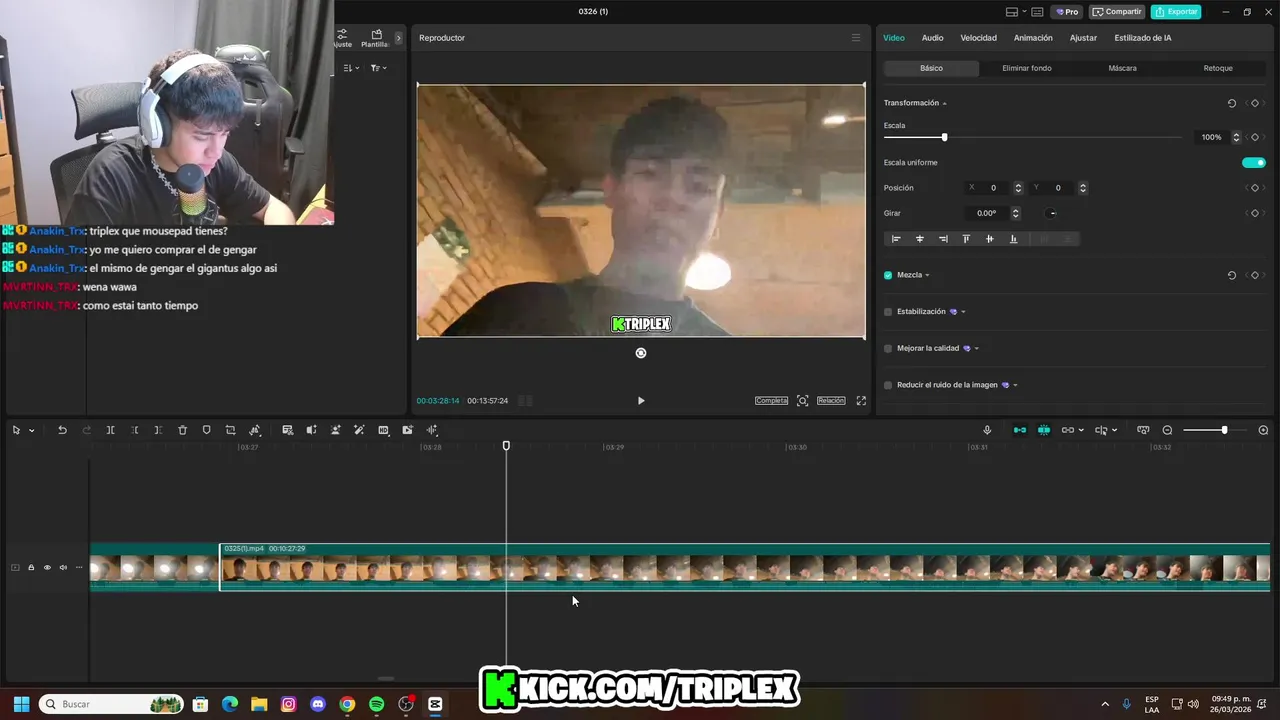Expand the Mezcla section arrow
The image size is (1280, 720).
927,275
